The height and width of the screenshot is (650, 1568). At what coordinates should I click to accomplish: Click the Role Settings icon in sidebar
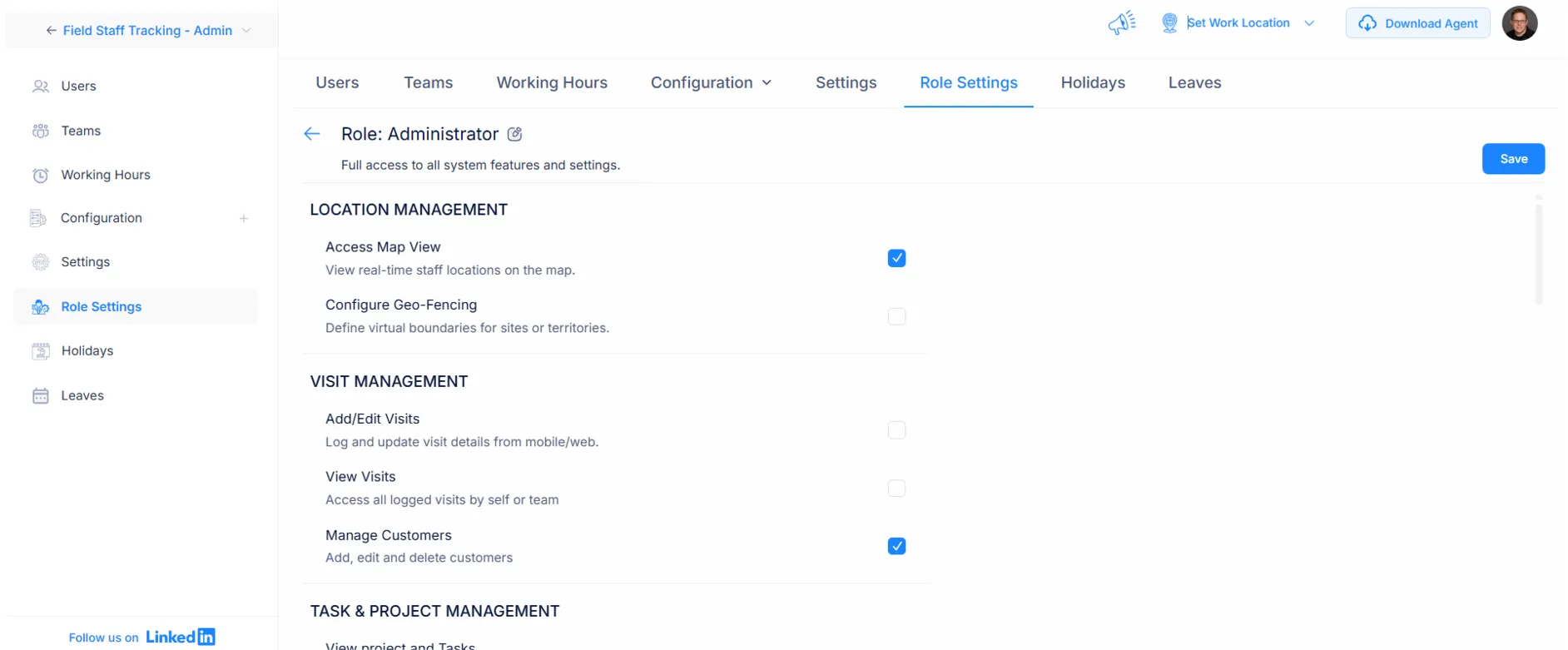40,307
